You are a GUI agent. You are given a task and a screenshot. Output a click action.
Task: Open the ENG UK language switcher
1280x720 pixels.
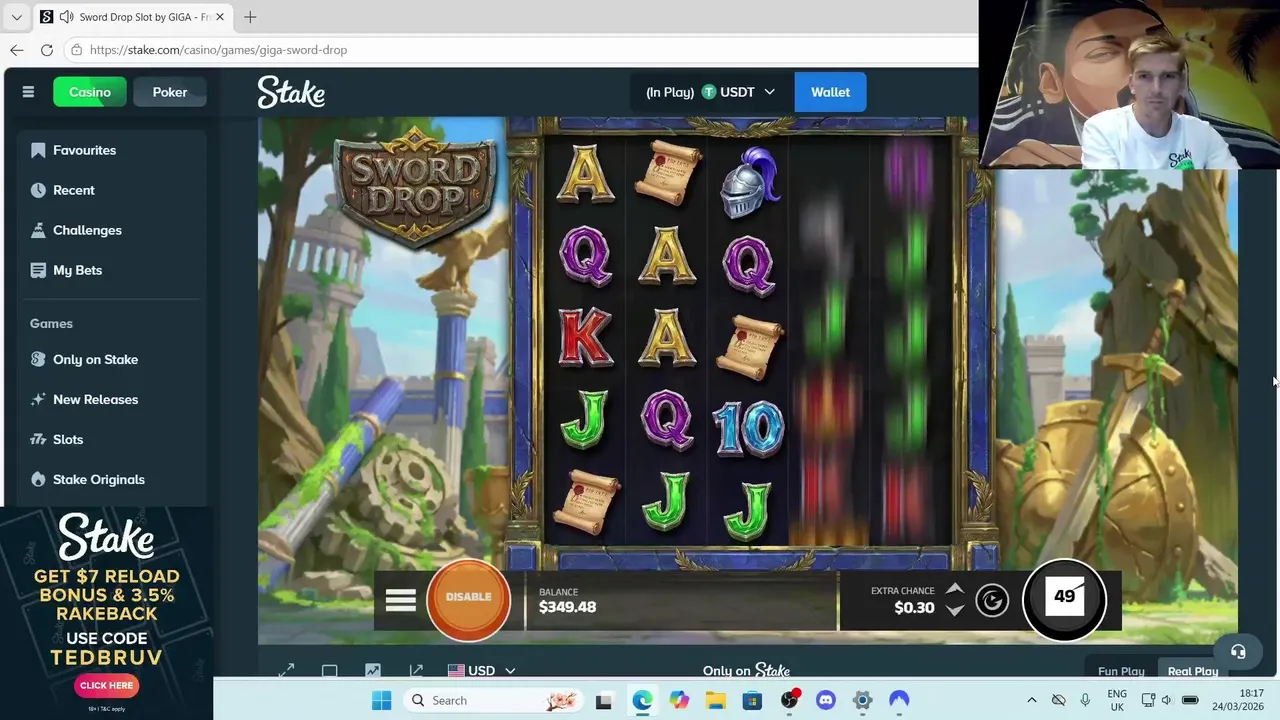pos(1117,700)
